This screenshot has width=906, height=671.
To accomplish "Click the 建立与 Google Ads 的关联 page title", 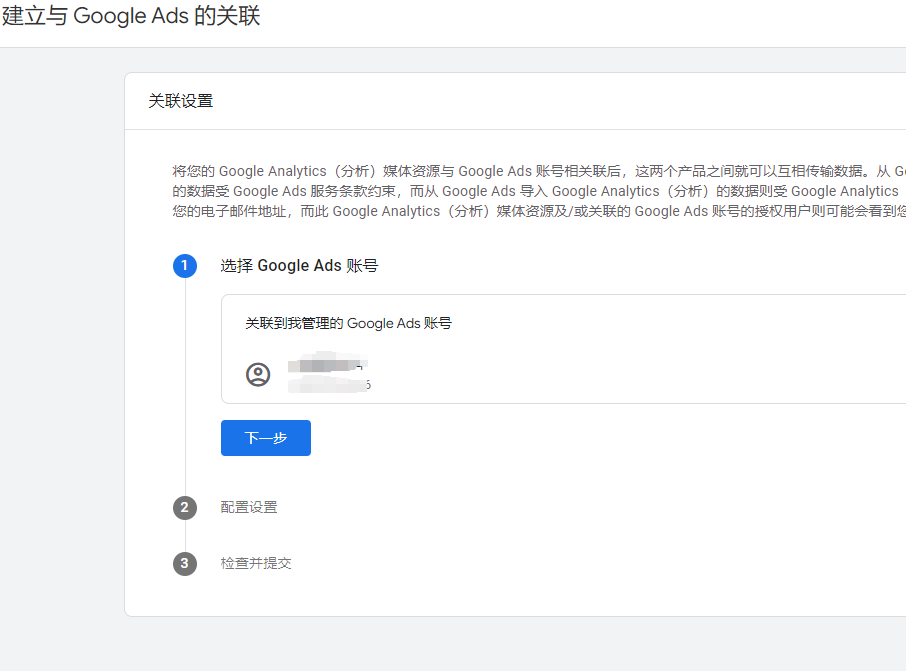I will pos(131,16).
